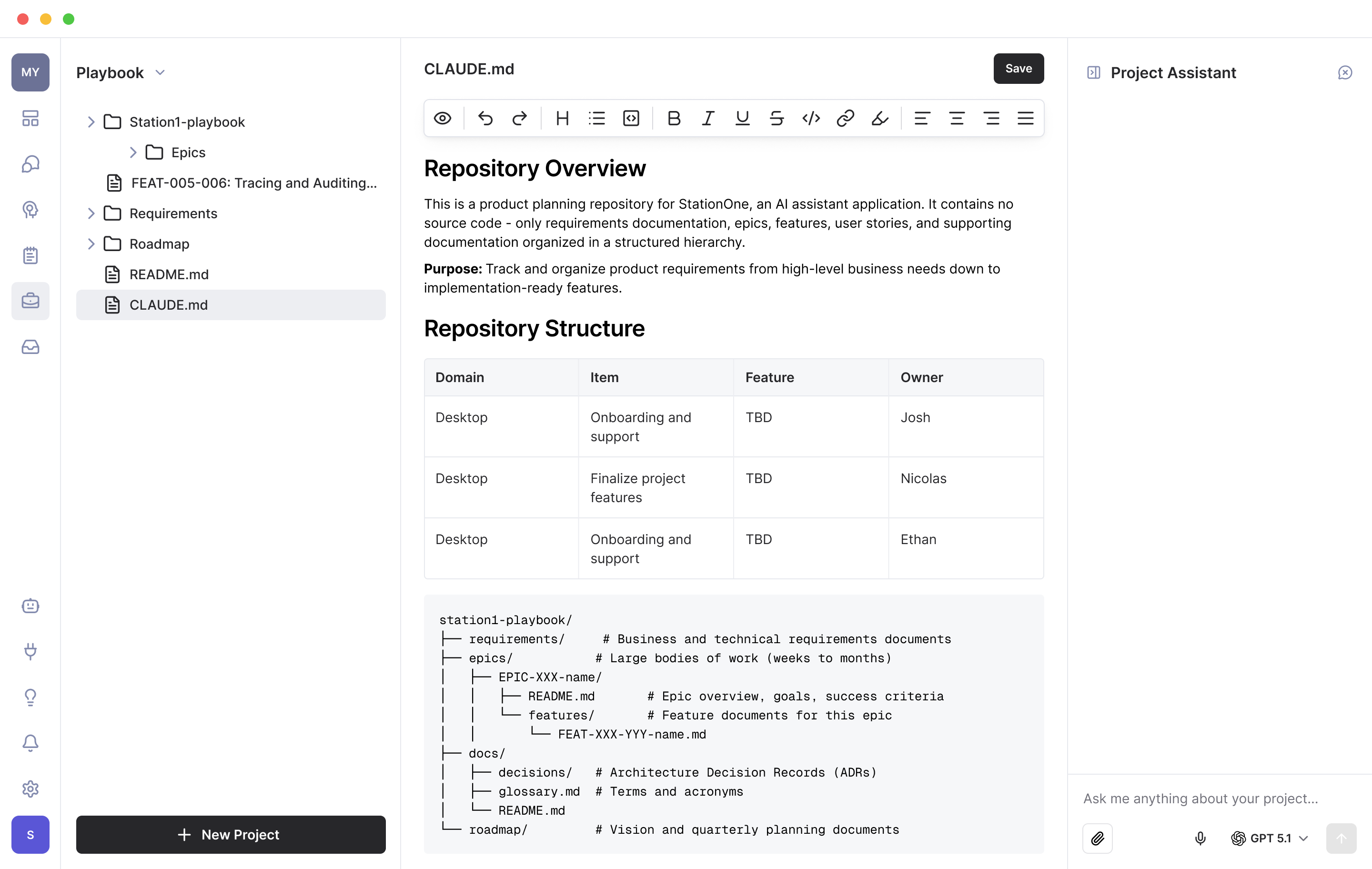Insert a code block from toolbar

pyautogui.click(x=631, y=119)
